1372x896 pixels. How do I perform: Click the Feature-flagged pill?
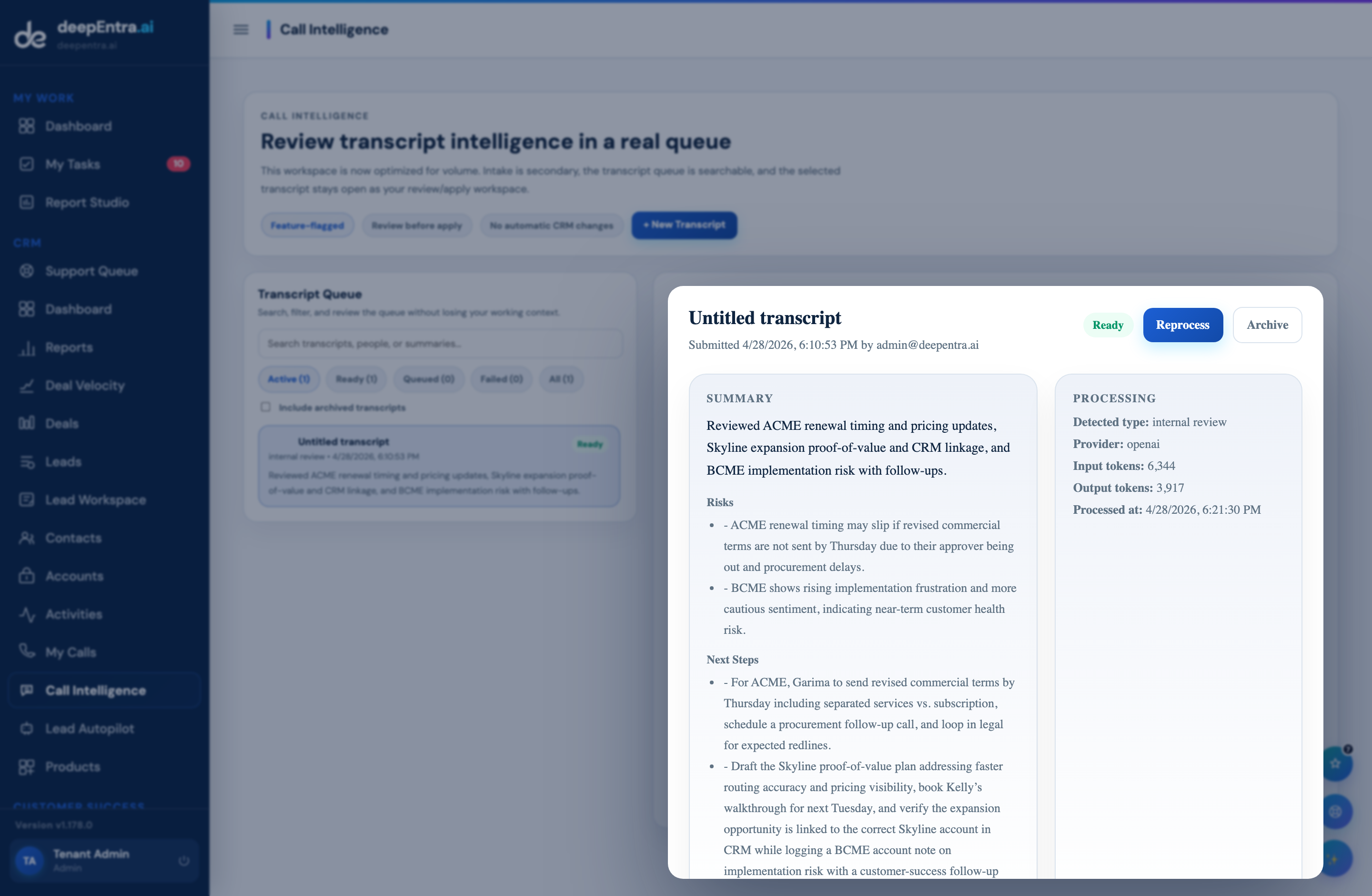(307, 225)
